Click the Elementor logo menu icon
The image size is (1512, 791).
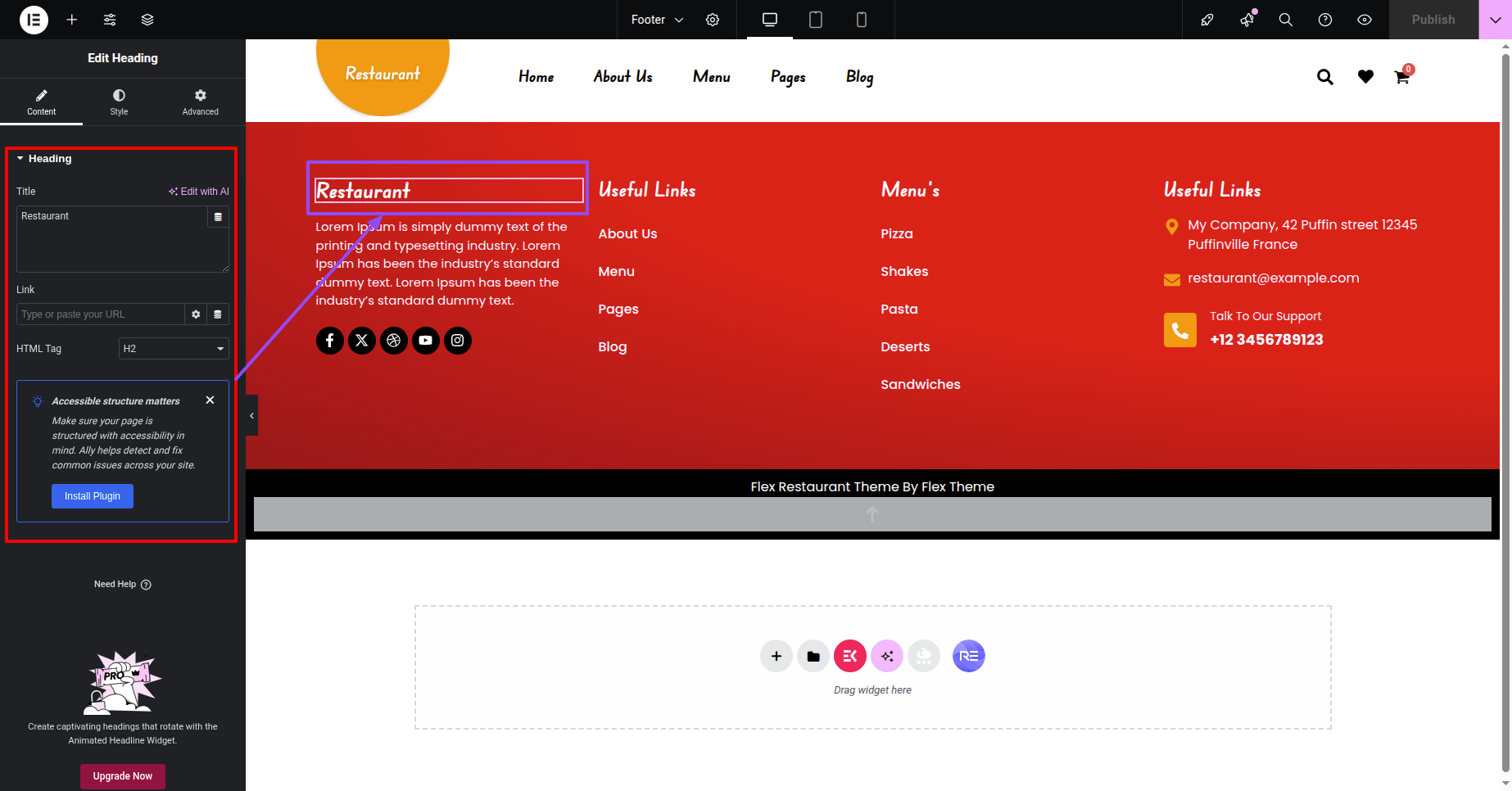(x=34, y=20)
